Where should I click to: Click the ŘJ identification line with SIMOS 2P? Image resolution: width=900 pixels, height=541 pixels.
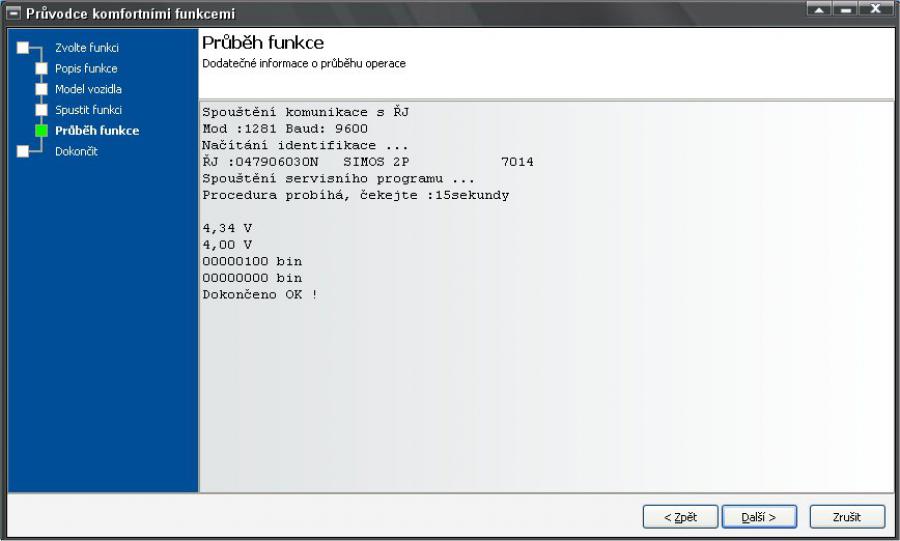click(368, 162)
